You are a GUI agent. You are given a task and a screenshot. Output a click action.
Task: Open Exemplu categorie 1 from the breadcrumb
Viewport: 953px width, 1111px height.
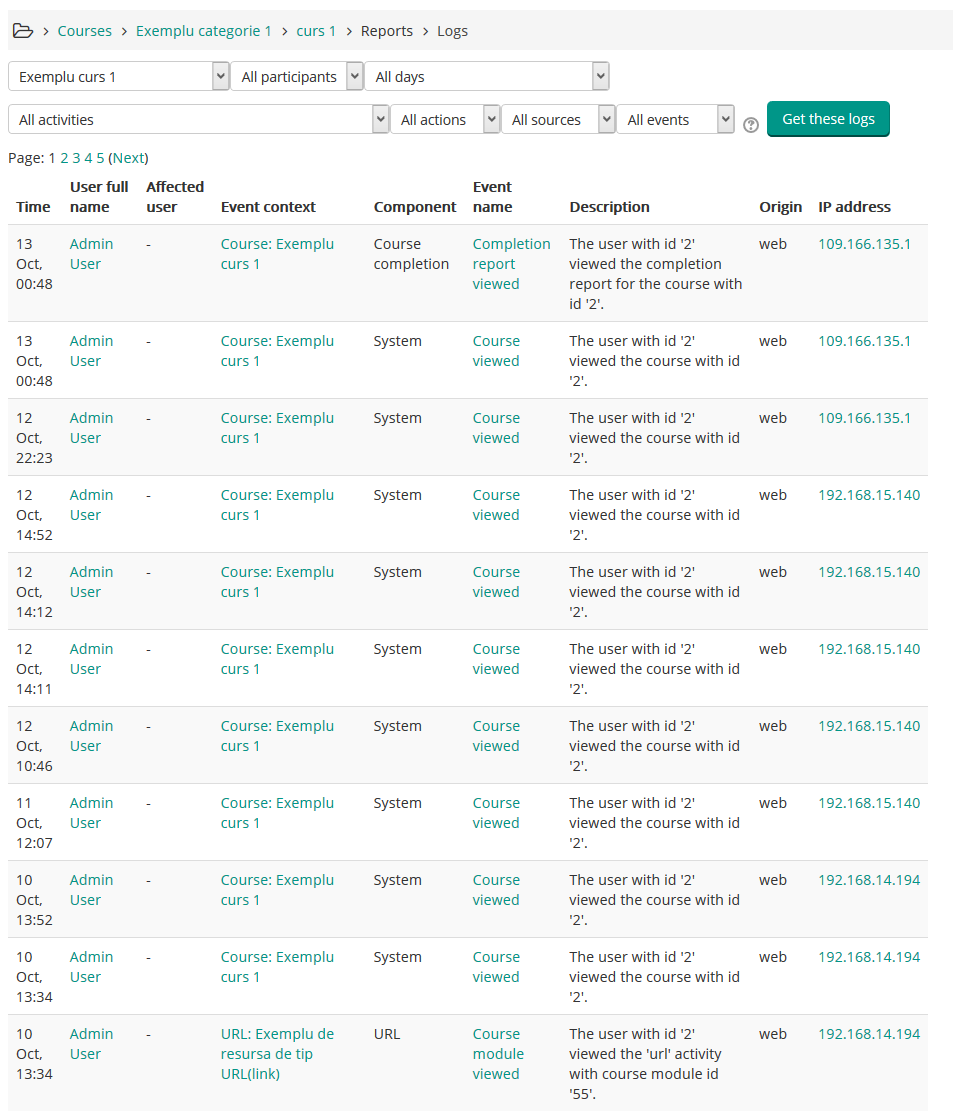[203, 30]
